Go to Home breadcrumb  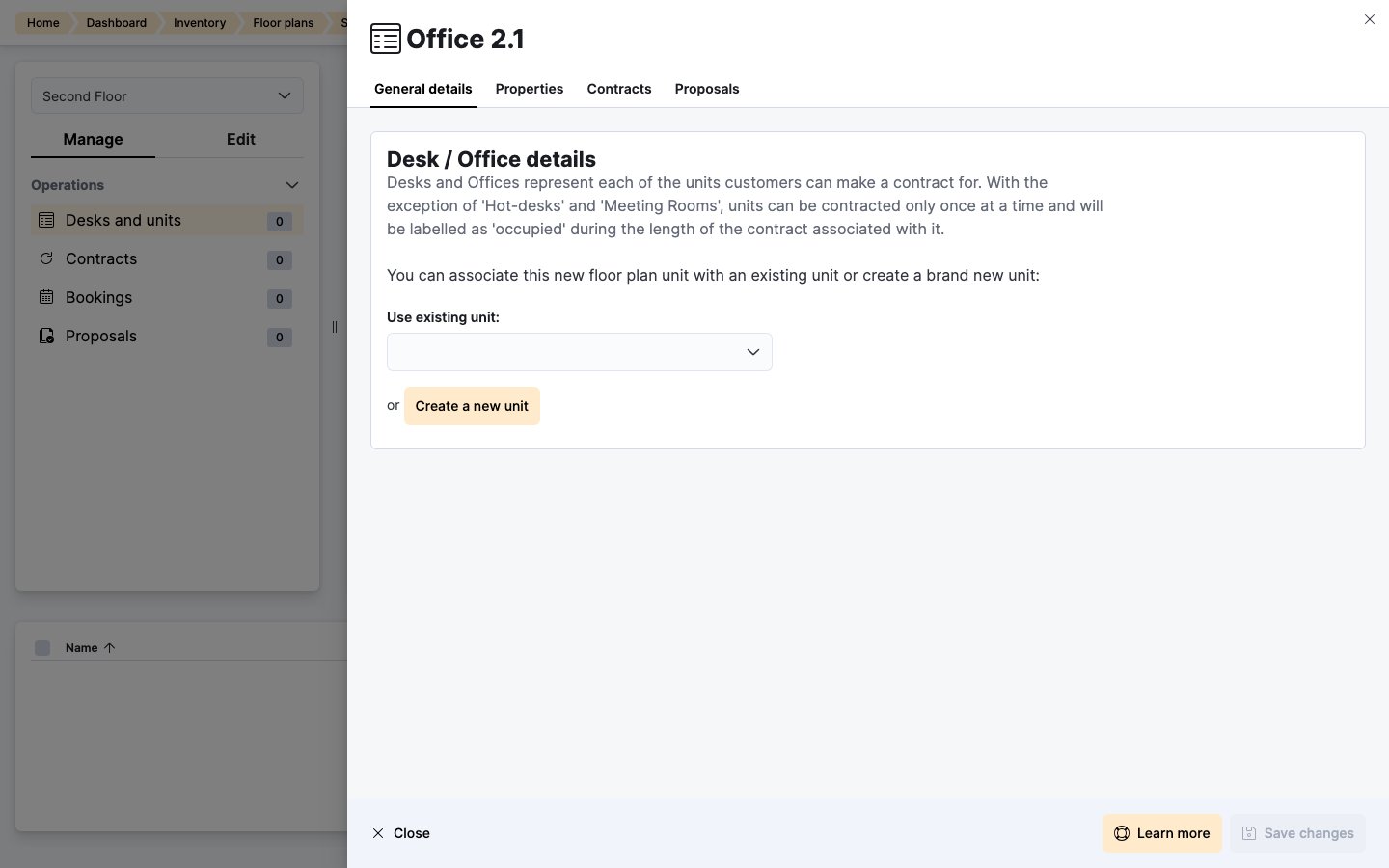[x=42, y=22]
